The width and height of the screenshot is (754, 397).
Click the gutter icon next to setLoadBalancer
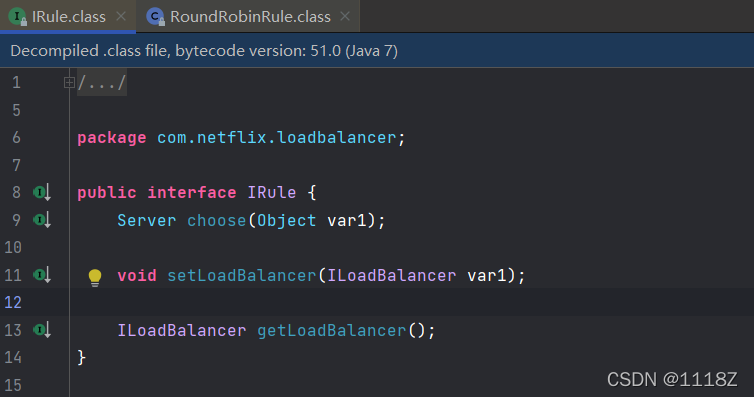coord(42,275)
